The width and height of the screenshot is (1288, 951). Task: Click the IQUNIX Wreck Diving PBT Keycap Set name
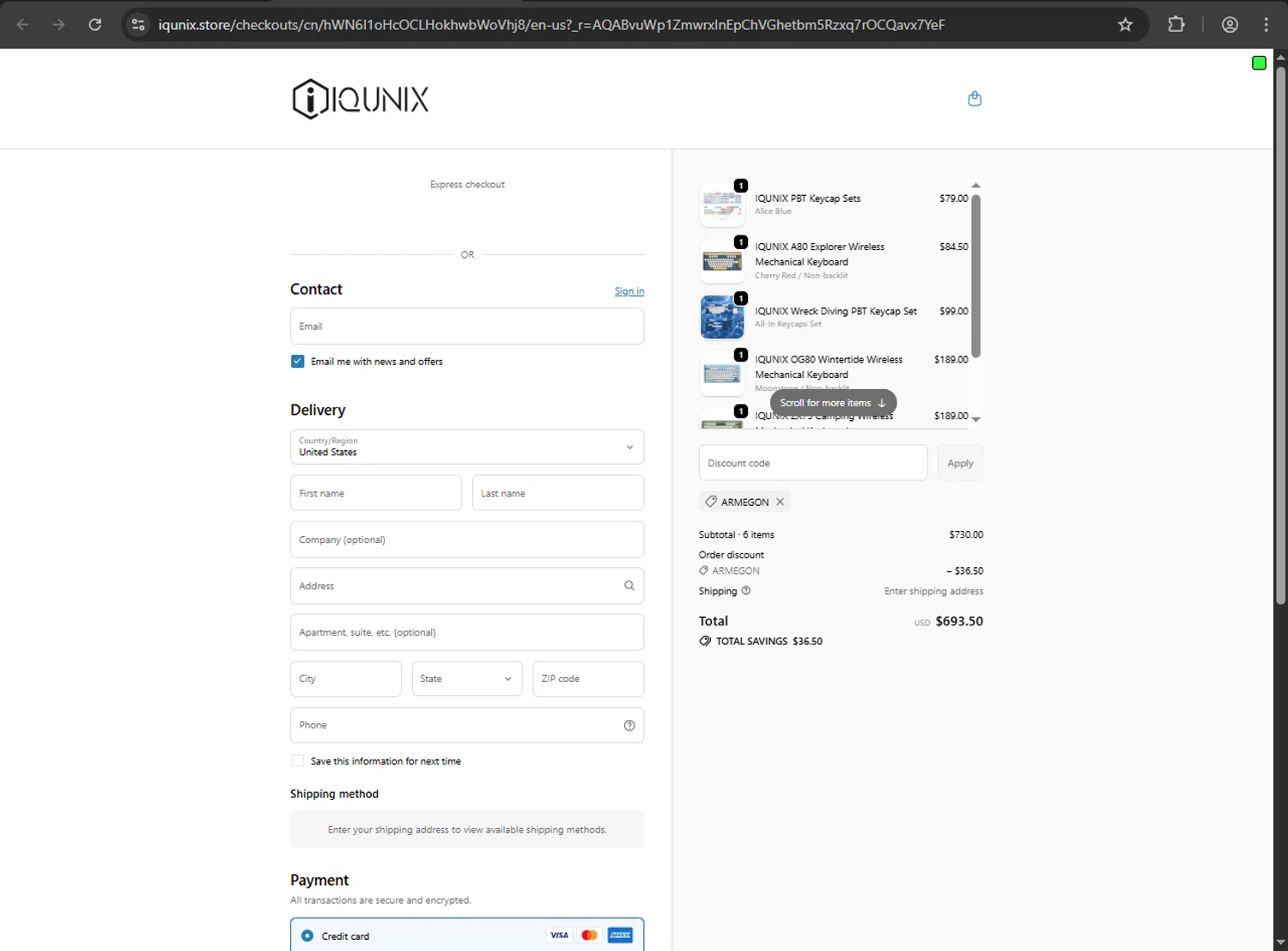click(835, 311)
